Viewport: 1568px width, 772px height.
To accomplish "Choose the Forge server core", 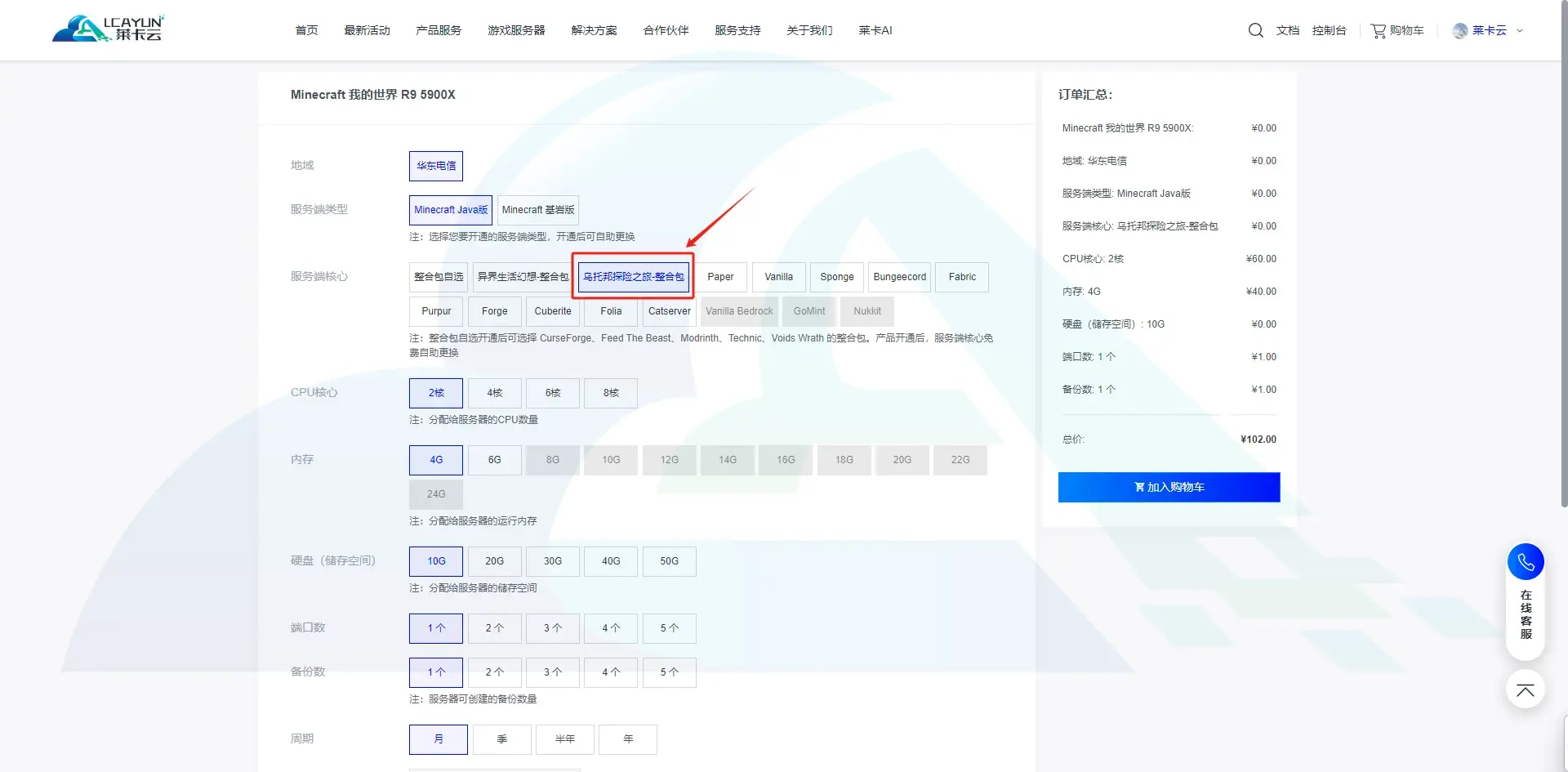I will [x=495, y=311].
